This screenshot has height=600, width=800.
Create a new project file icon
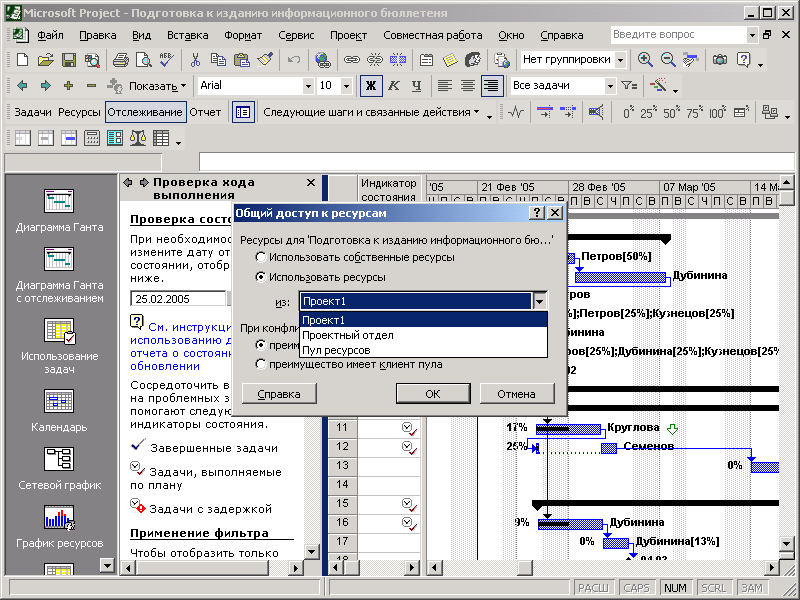click(22, 60)
